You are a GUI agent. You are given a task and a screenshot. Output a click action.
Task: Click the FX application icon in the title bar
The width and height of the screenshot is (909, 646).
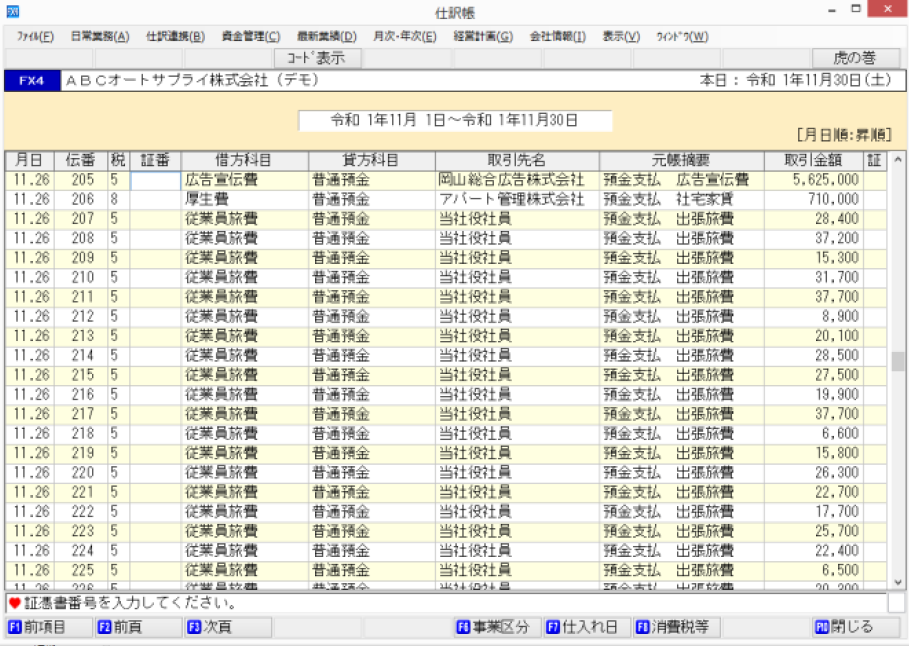pos(11,10)
